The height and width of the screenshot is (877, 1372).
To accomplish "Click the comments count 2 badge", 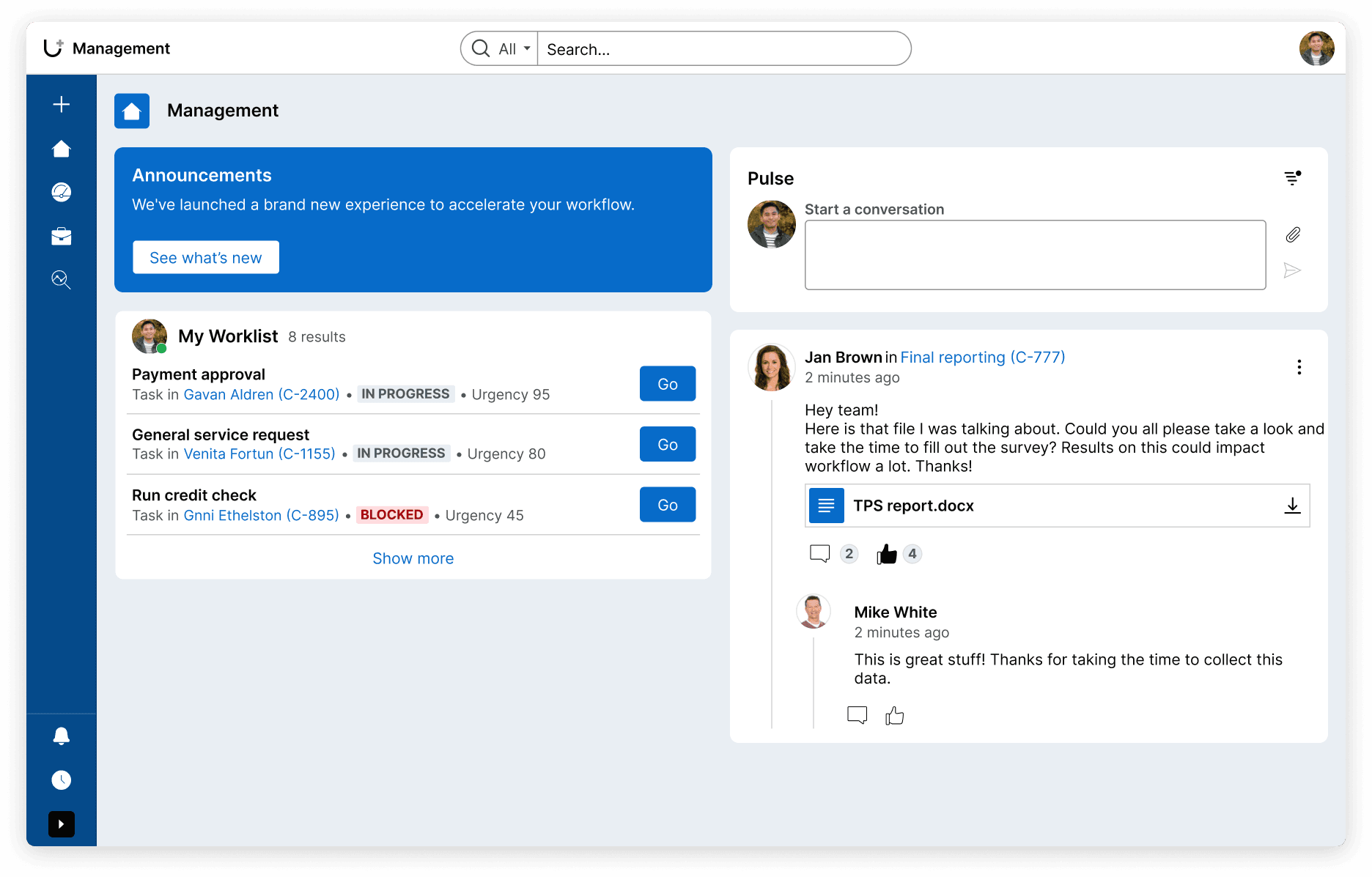I will (x=849, y=554).
